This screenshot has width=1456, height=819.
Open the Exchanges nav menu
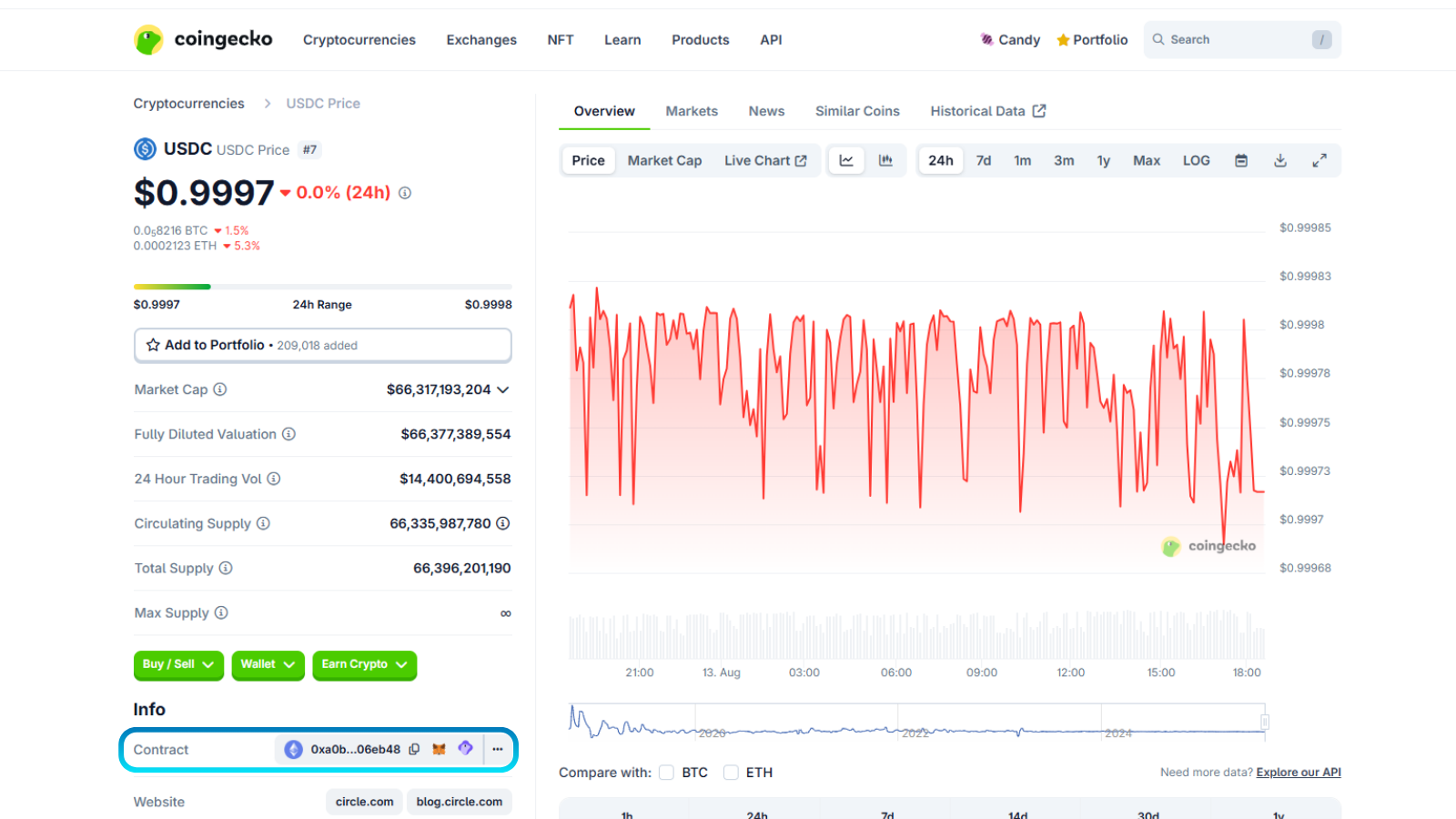(481, 40)
